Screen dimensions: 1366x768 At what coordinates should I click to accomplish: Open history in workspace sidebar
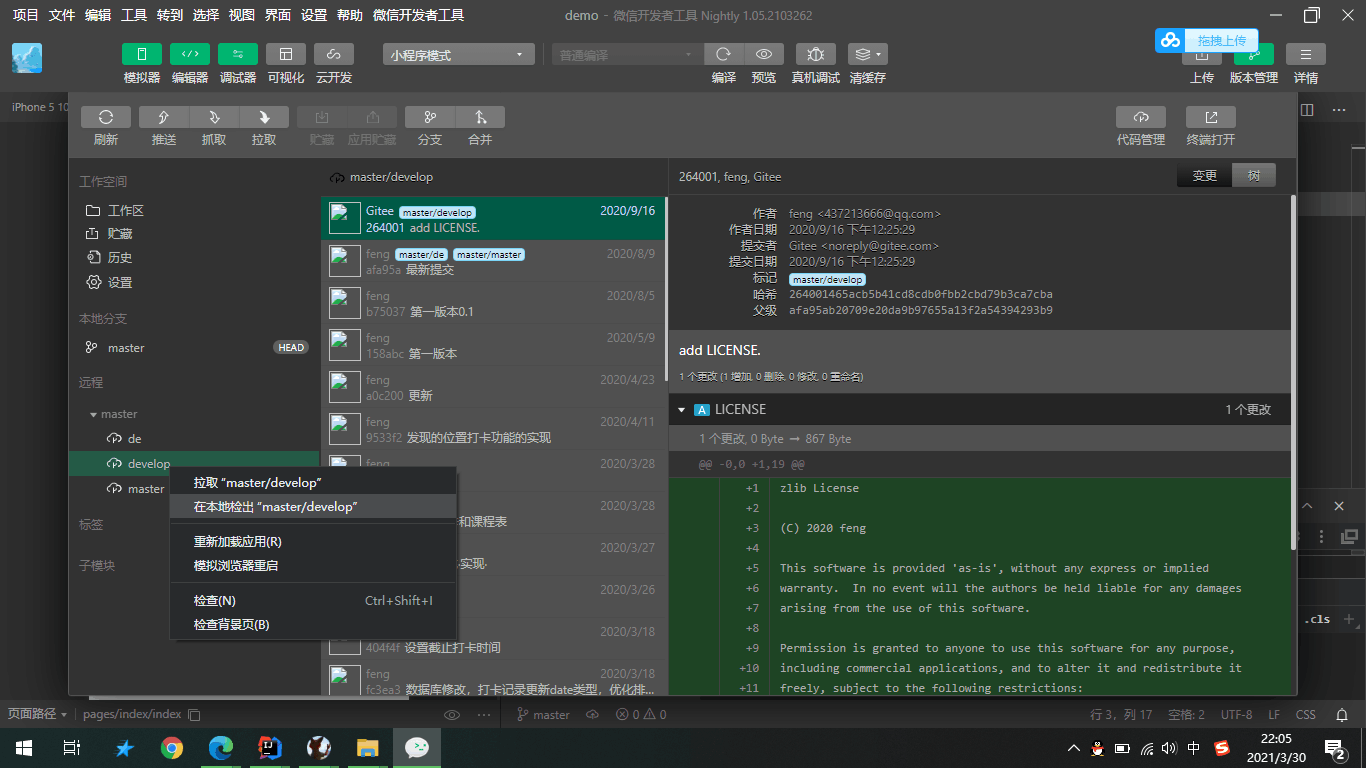click(194, 257)
